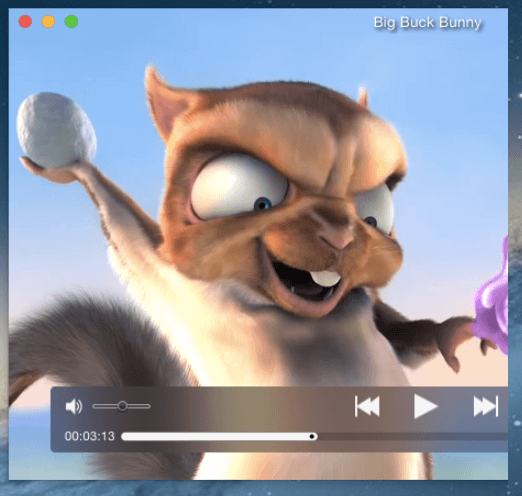The height and width of the screenshot is (496, 522).
Task: Jump ahead on the unplayed seek bar portion
Action: coord(412,436)
